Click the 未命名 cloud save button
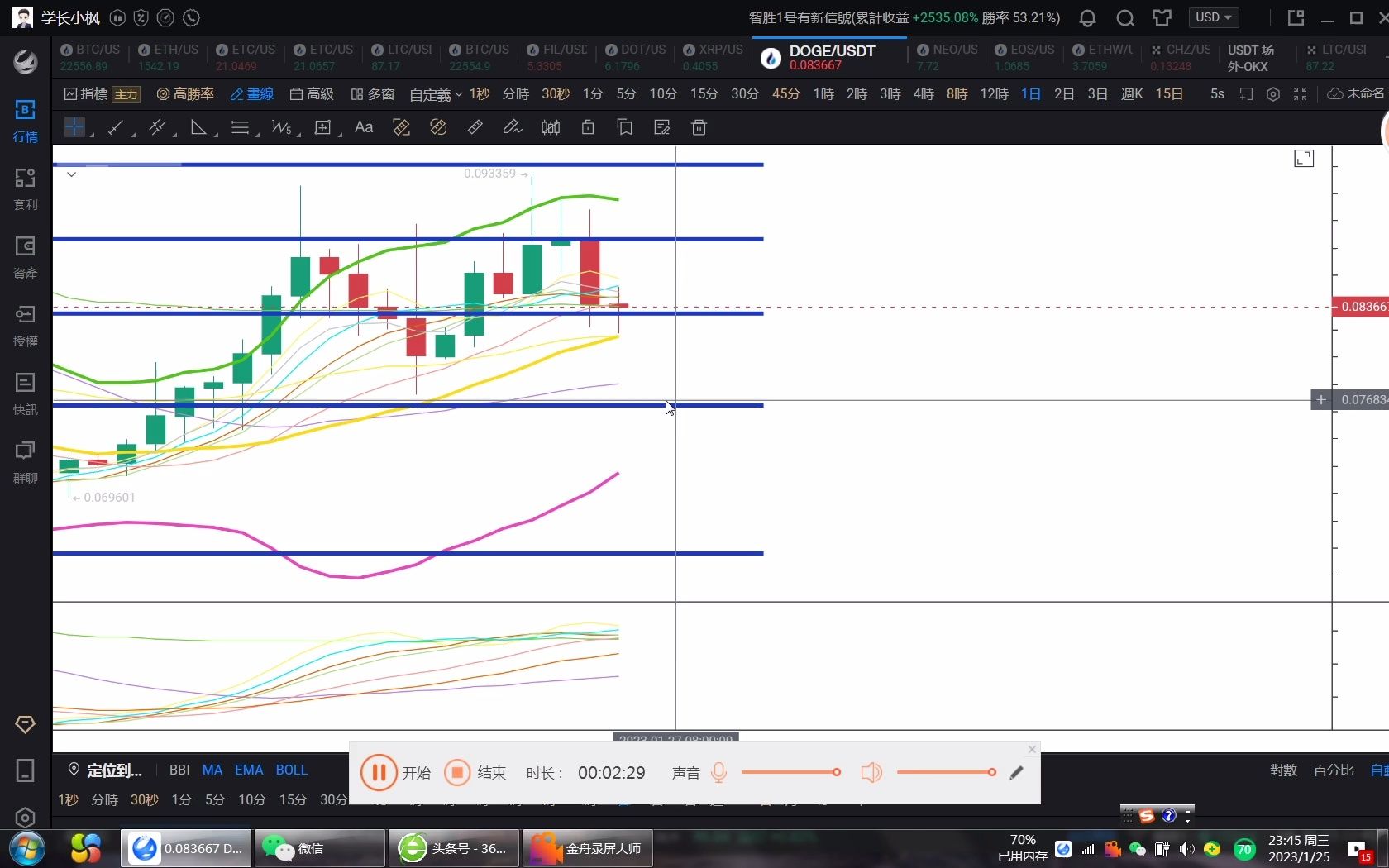This screenshot has width=1389, height=868. 1356,94
